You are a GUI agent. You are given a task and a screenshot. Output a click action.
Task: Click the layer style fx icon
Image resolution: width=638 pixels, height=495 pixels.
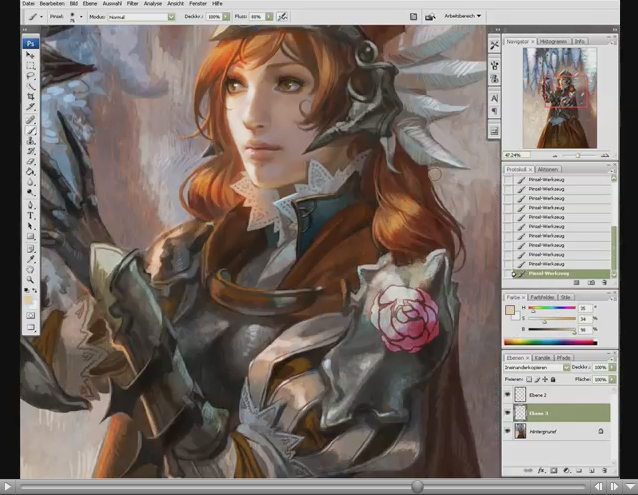(x=541, y=470)
